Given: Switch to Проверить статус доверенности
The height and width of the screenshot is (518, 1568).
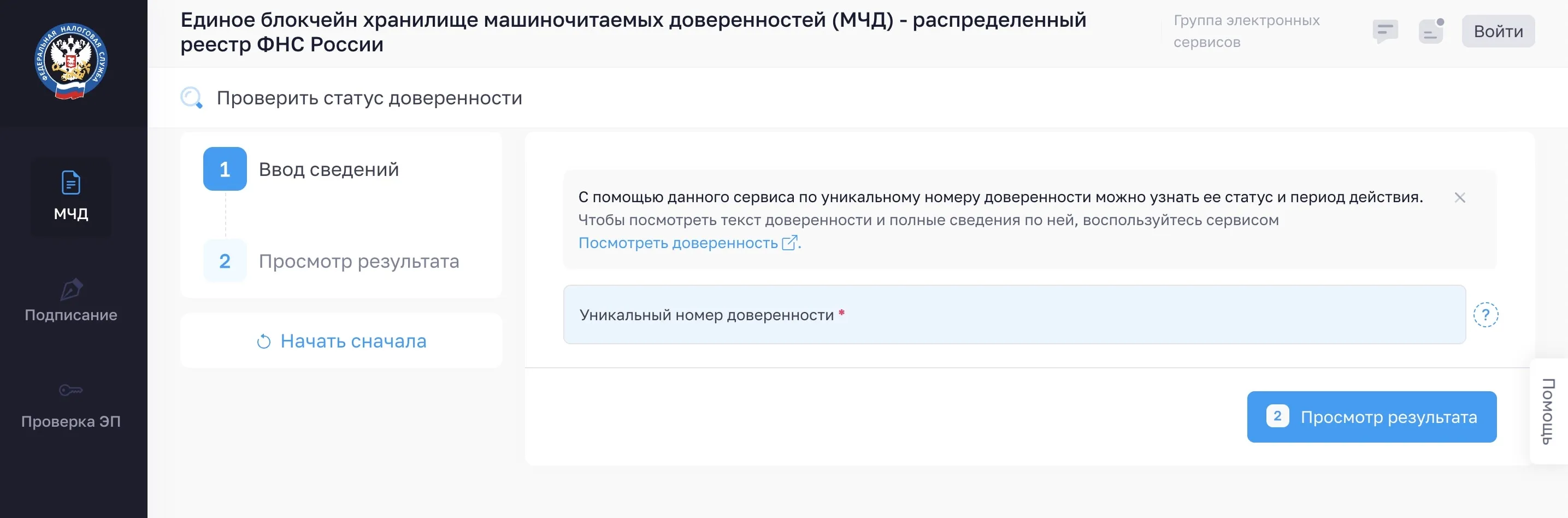Looking at the screenshot, I should pos(369,97).
